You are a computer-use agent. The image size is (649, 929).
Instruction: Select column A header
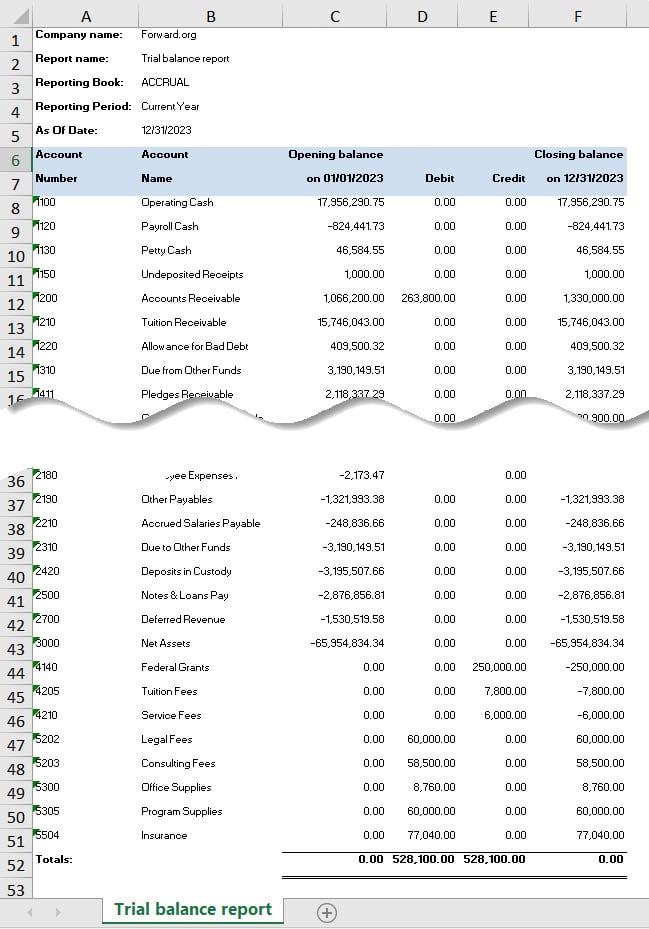pos(85,15)
